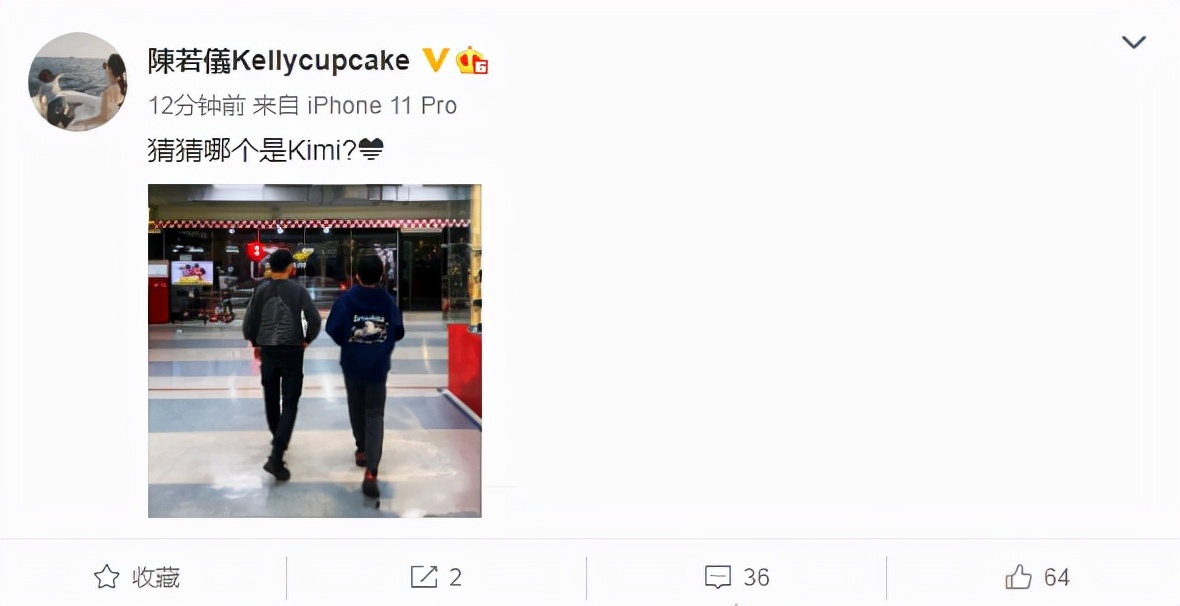Click the iPhone 11 Pro source link
Image resolution: width=1180 pixels, height=606 pixels.
pyautogui.click(x=382, y=105)
